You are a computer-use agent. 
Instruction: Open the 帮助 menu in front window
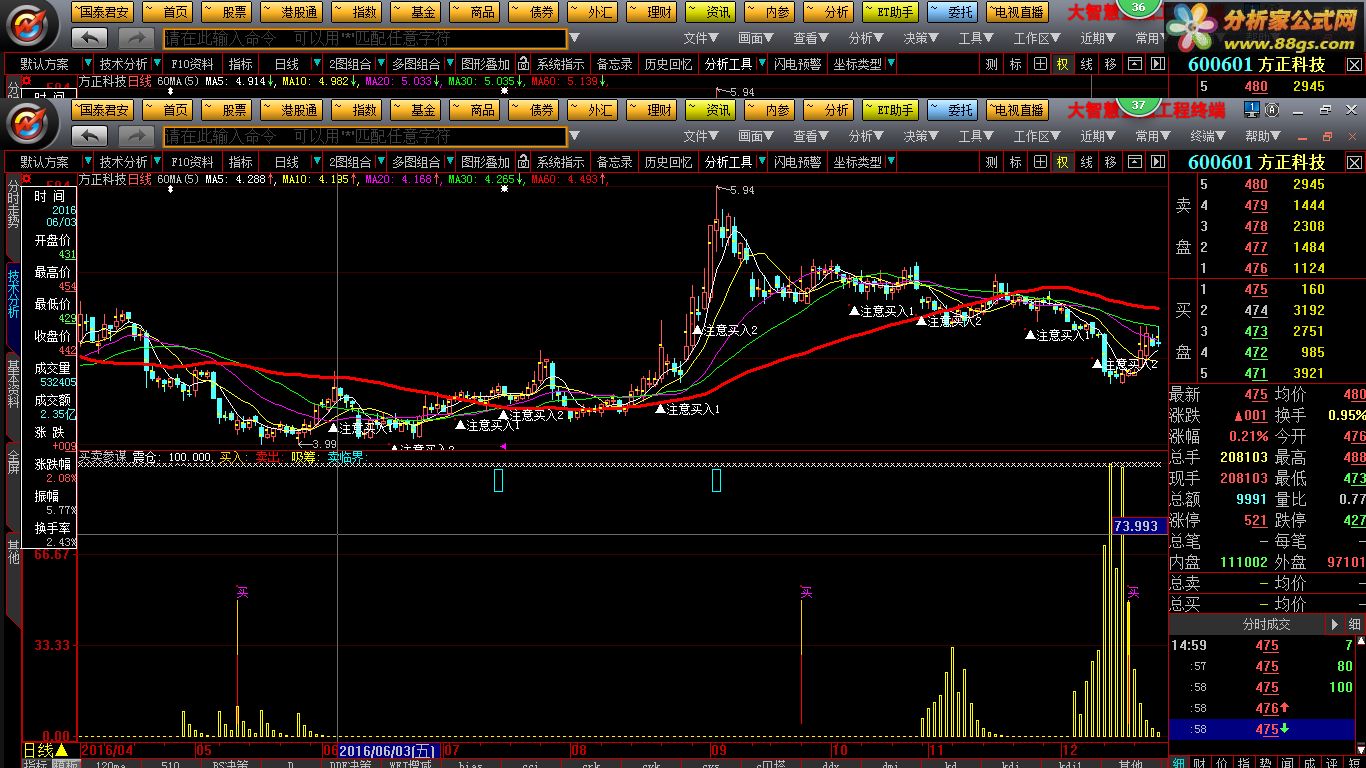tap(1262, 136)
